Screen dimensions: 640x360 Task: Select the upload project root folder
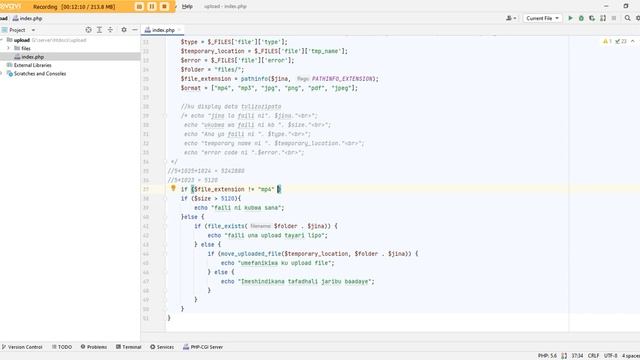[x=70, y=40]
